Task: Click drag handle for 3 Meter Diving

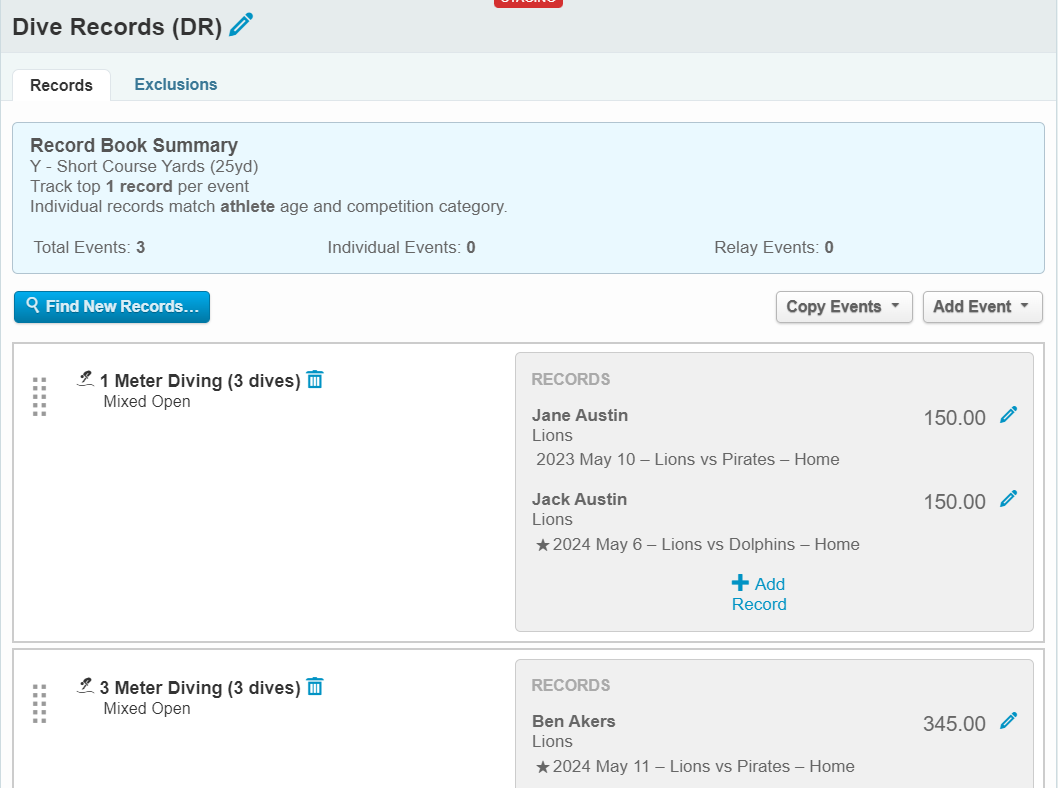Action: [x=40, y=703]
